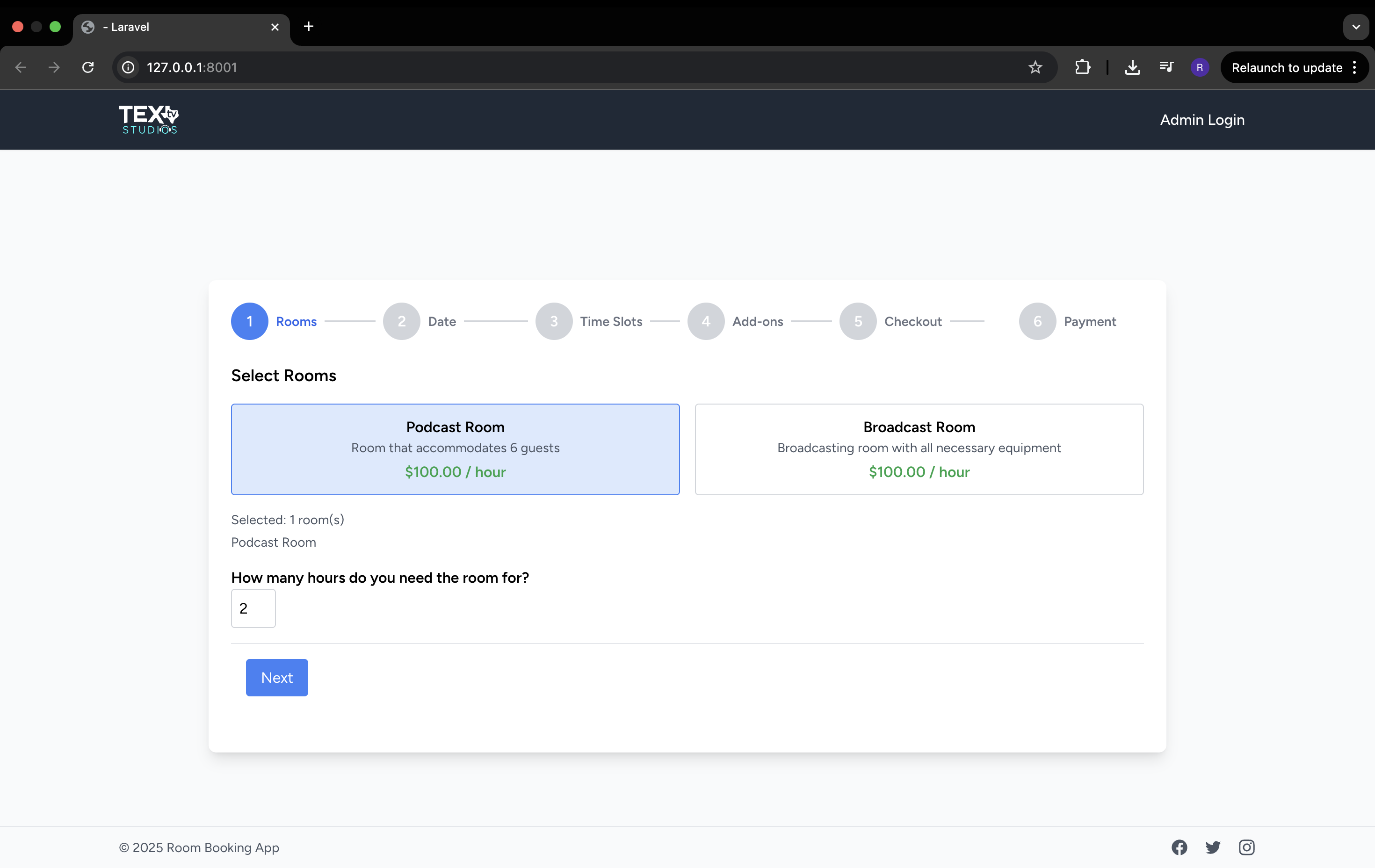Open Chrome three-dot menu
Screen dimensions: 1375x868
tap(1354, 67)
